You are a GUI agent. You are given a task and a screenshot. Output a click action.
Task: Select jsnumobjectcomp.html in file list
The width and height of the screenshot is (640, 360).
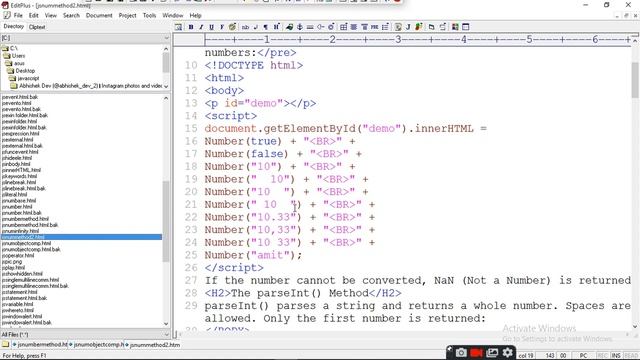coord(26,243)
